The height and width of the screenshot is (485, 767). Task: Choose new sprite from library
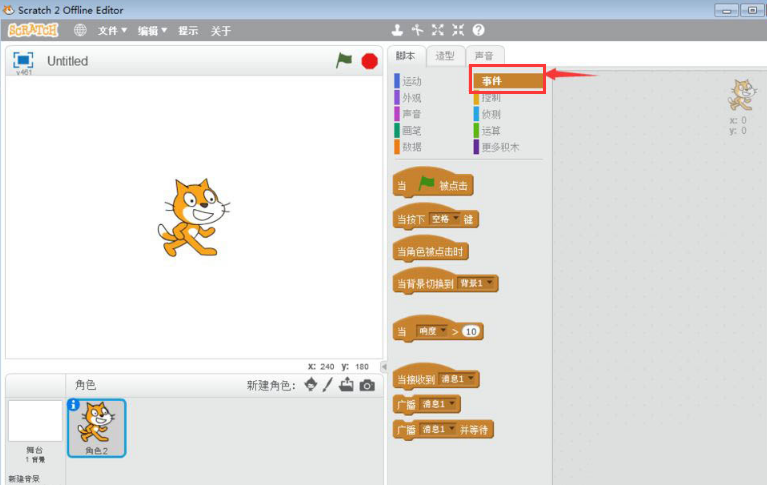point(311,385)
